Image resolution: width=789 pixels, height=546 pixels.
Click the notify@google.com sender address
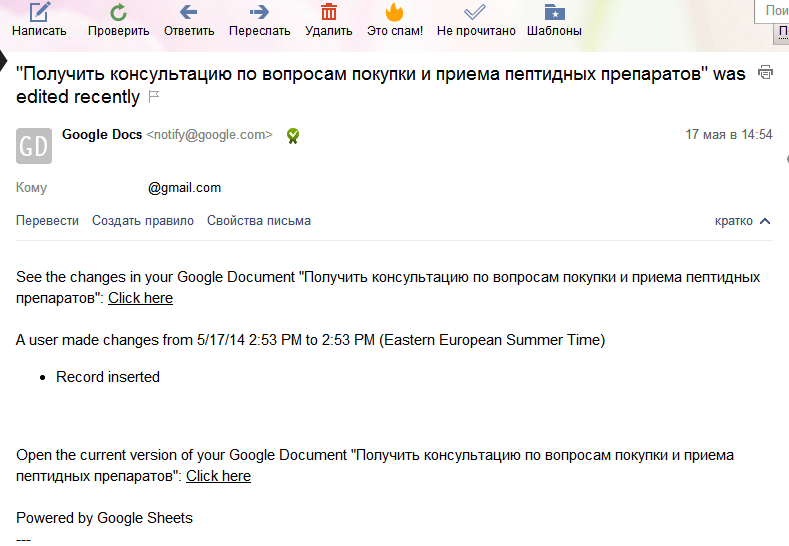pyautogui.click(x=209, y=135)
